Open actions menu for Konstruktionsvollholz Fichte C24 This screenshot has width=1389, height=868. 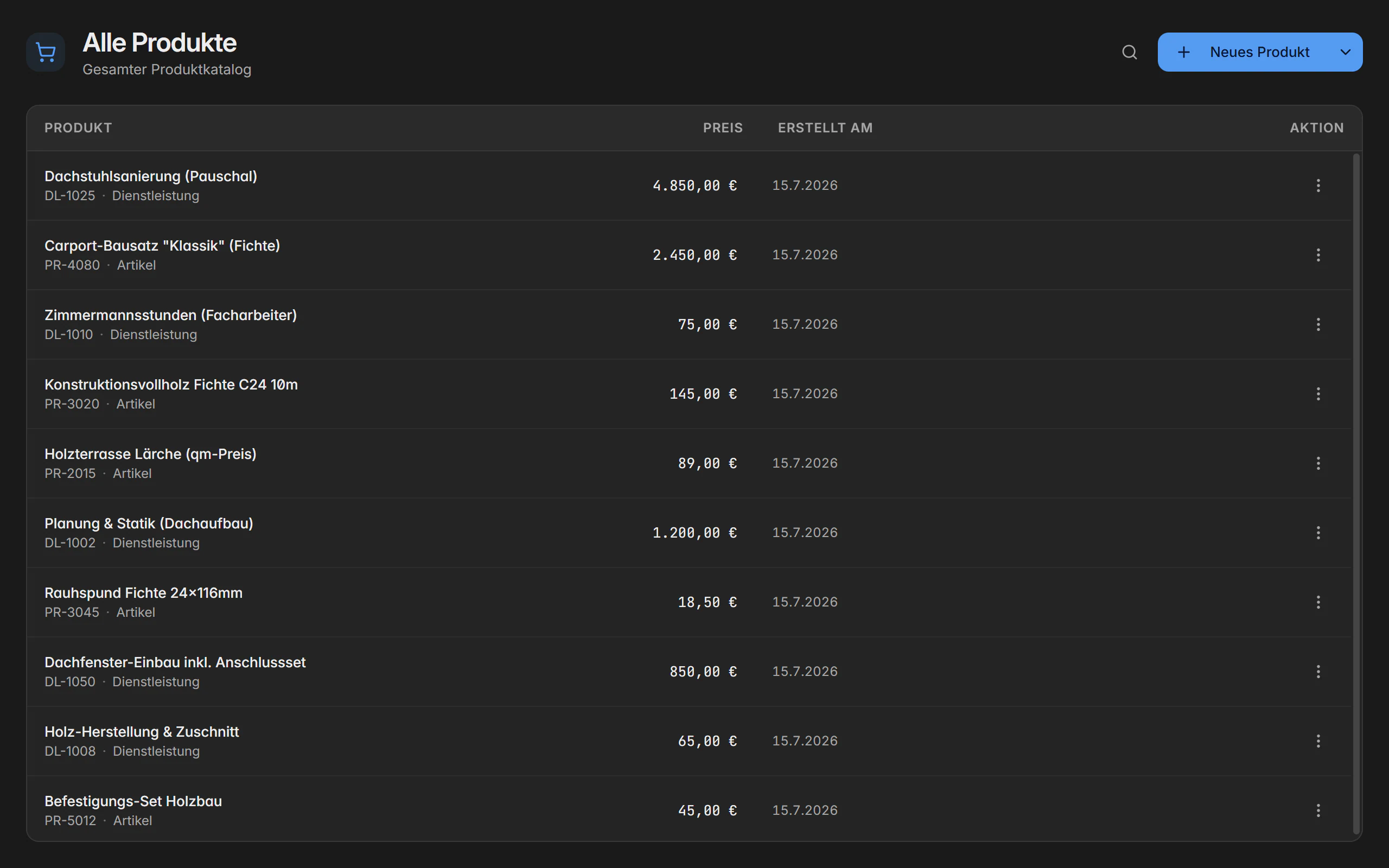pos(1318,394)
